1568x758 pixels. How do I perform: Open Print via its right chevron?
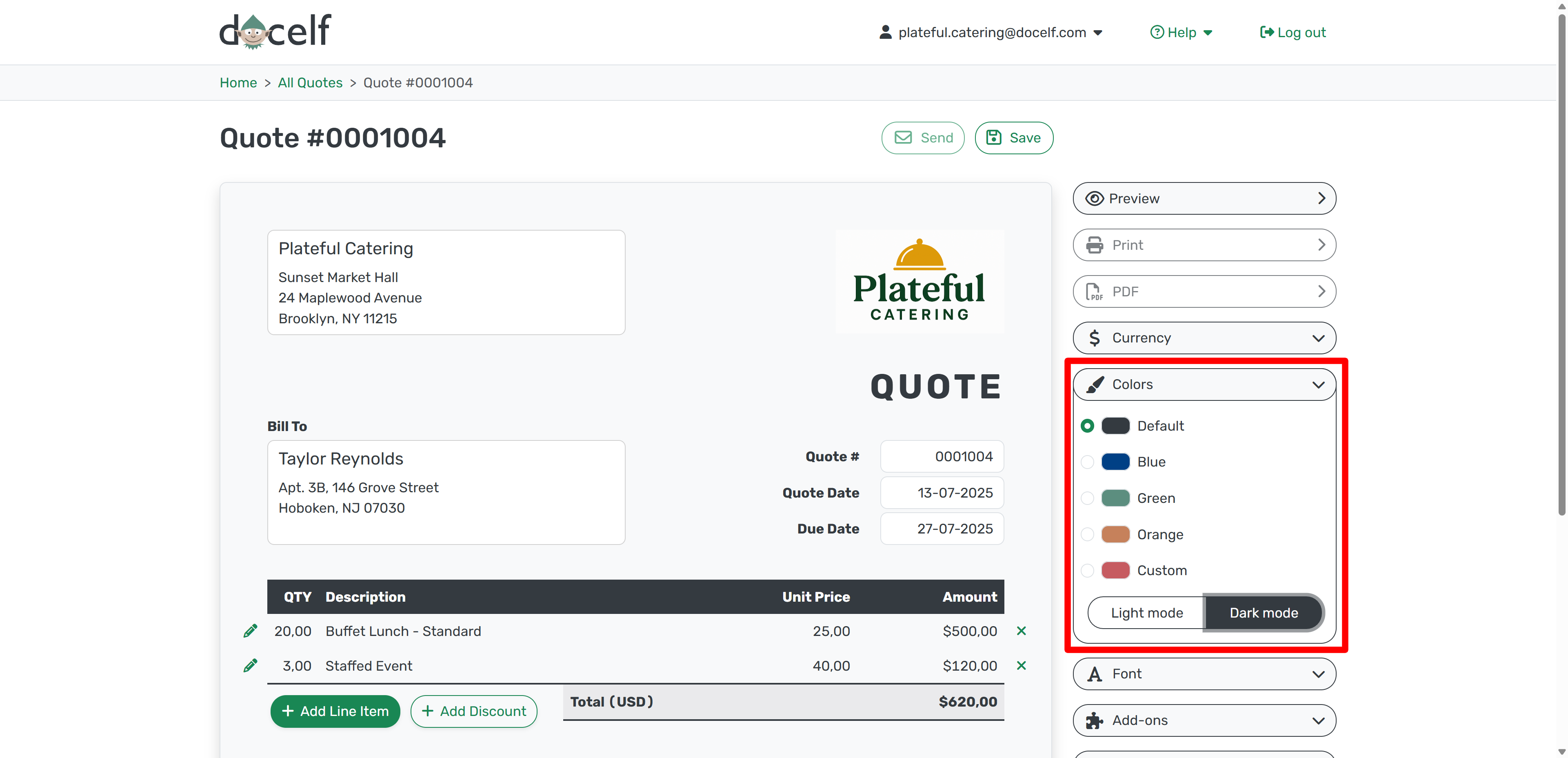coord(1321,245)
